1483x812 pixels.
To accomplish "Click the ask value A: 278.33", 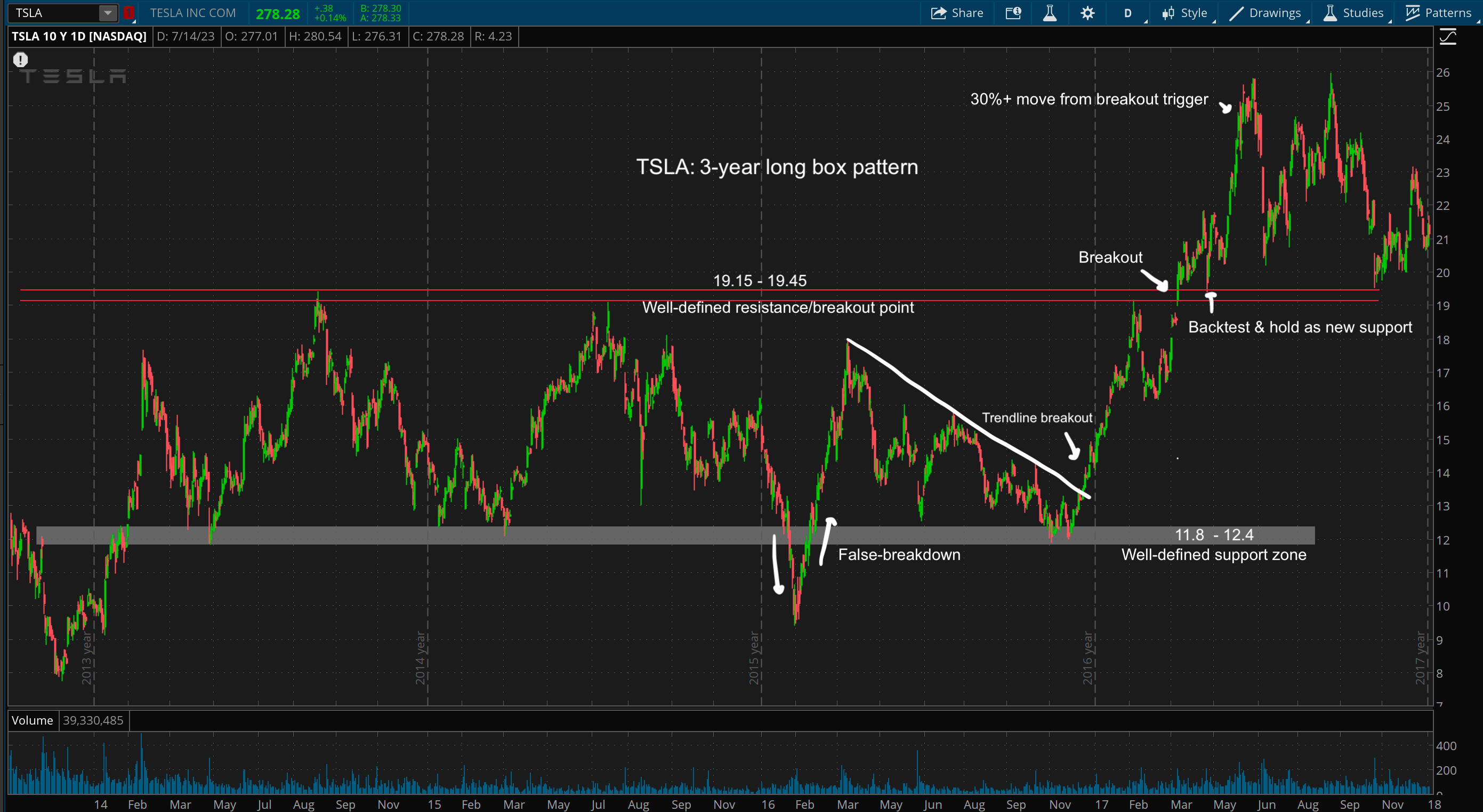I will pyautogui.click(x=381, y=18).
